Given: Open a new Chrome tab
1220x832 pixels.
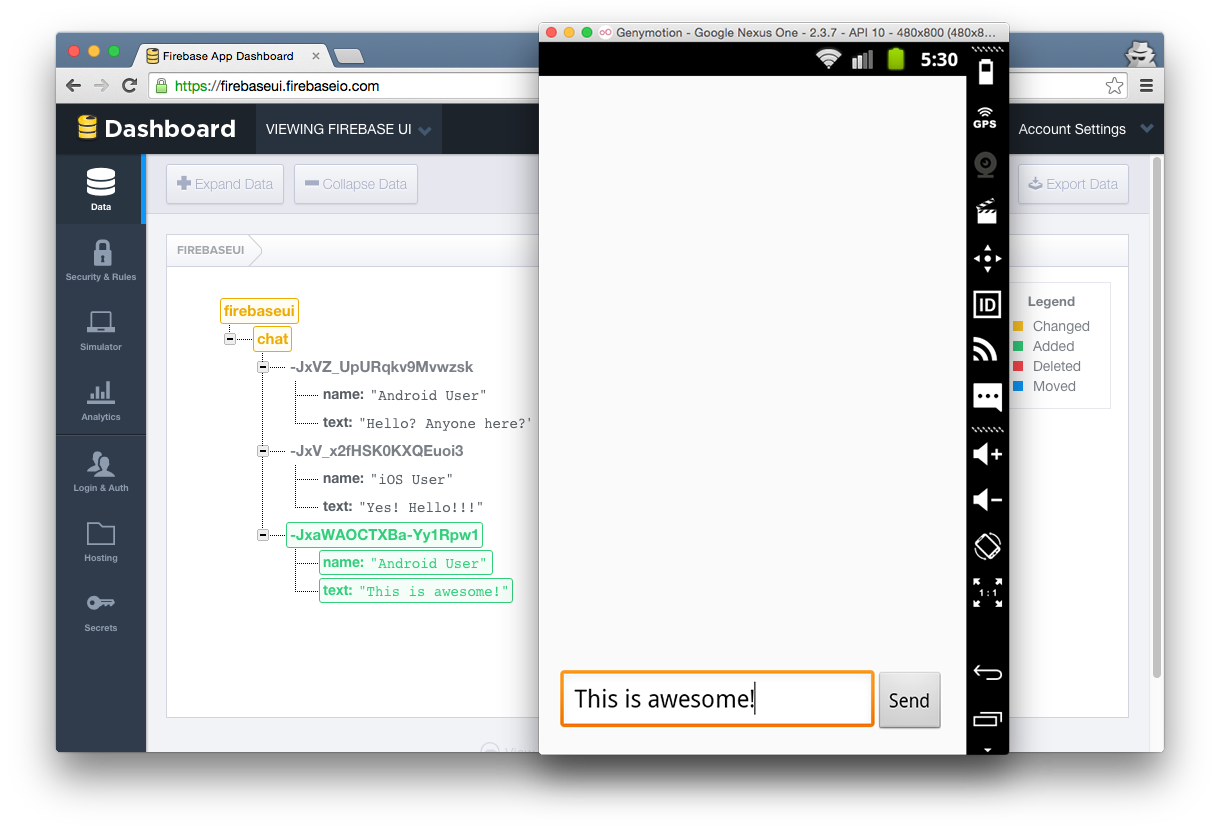Looking at the screenshot, I should tap(348, 56).
